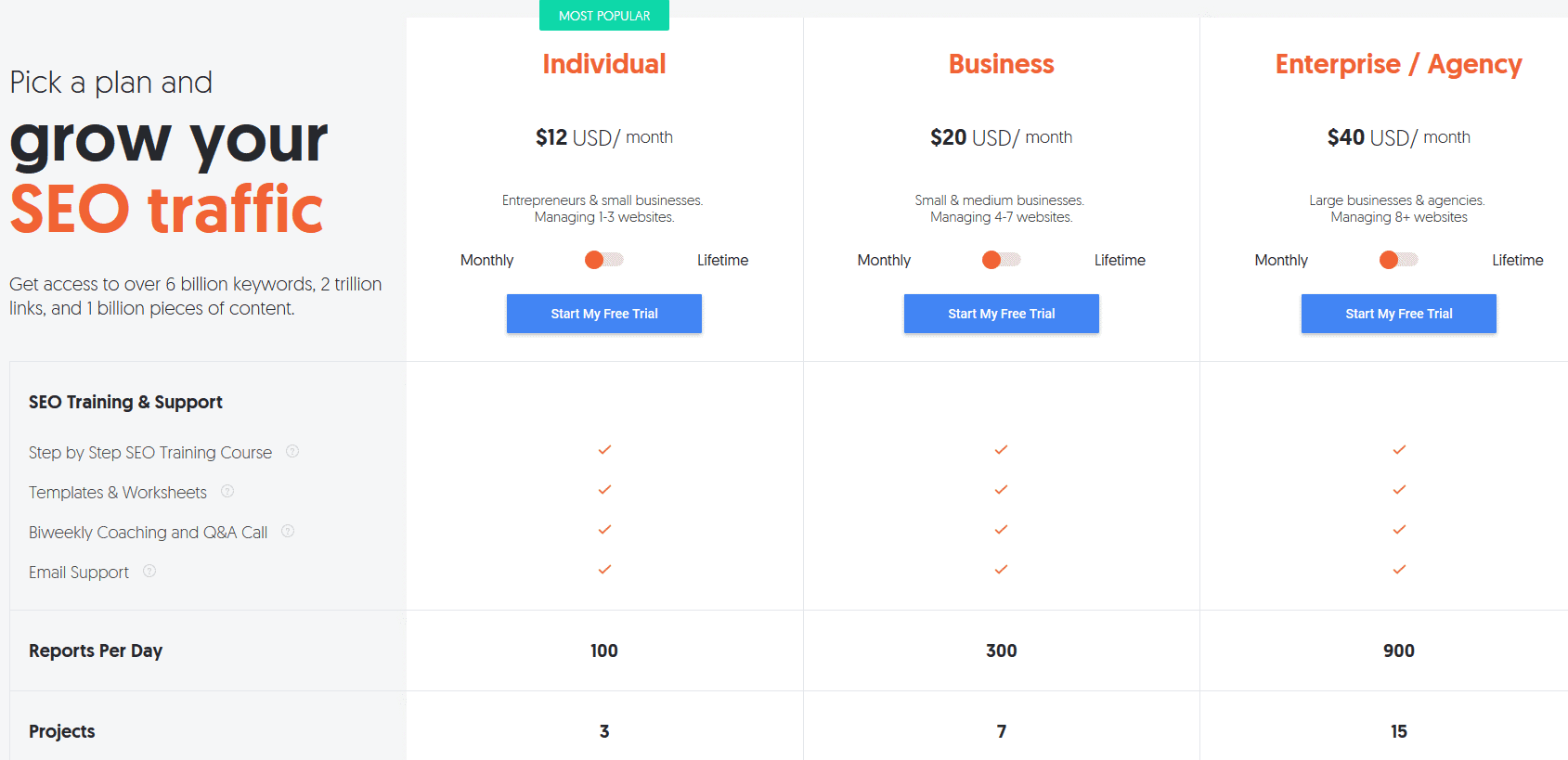Image resolution: width=1568 pixels, height=760 pixels.
Task: Select Lifetime label under Individual plan
Action: coord(723,261)
